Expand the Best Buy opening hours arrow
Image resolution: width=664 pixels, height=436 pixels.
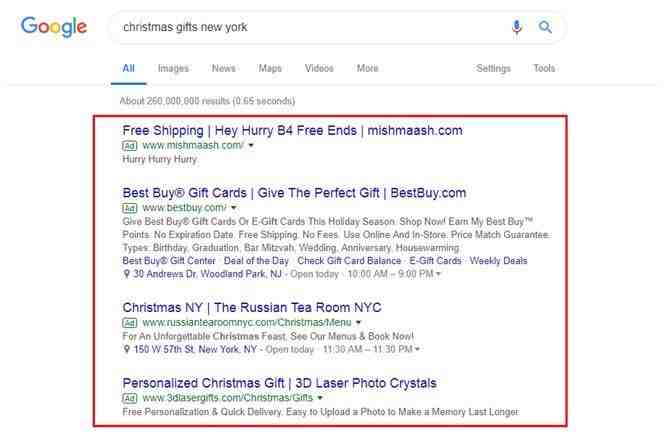click(x=438, y=274)
